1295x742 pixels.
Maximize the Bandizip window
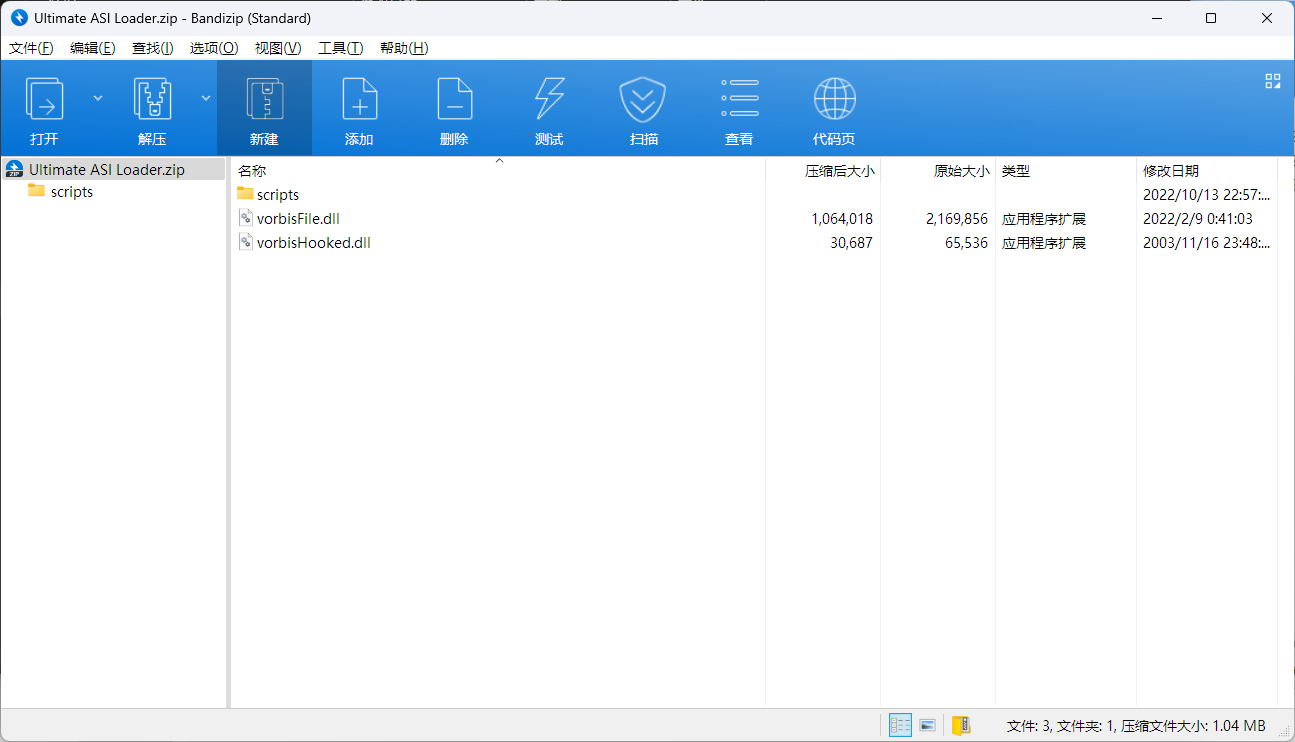1211,18
